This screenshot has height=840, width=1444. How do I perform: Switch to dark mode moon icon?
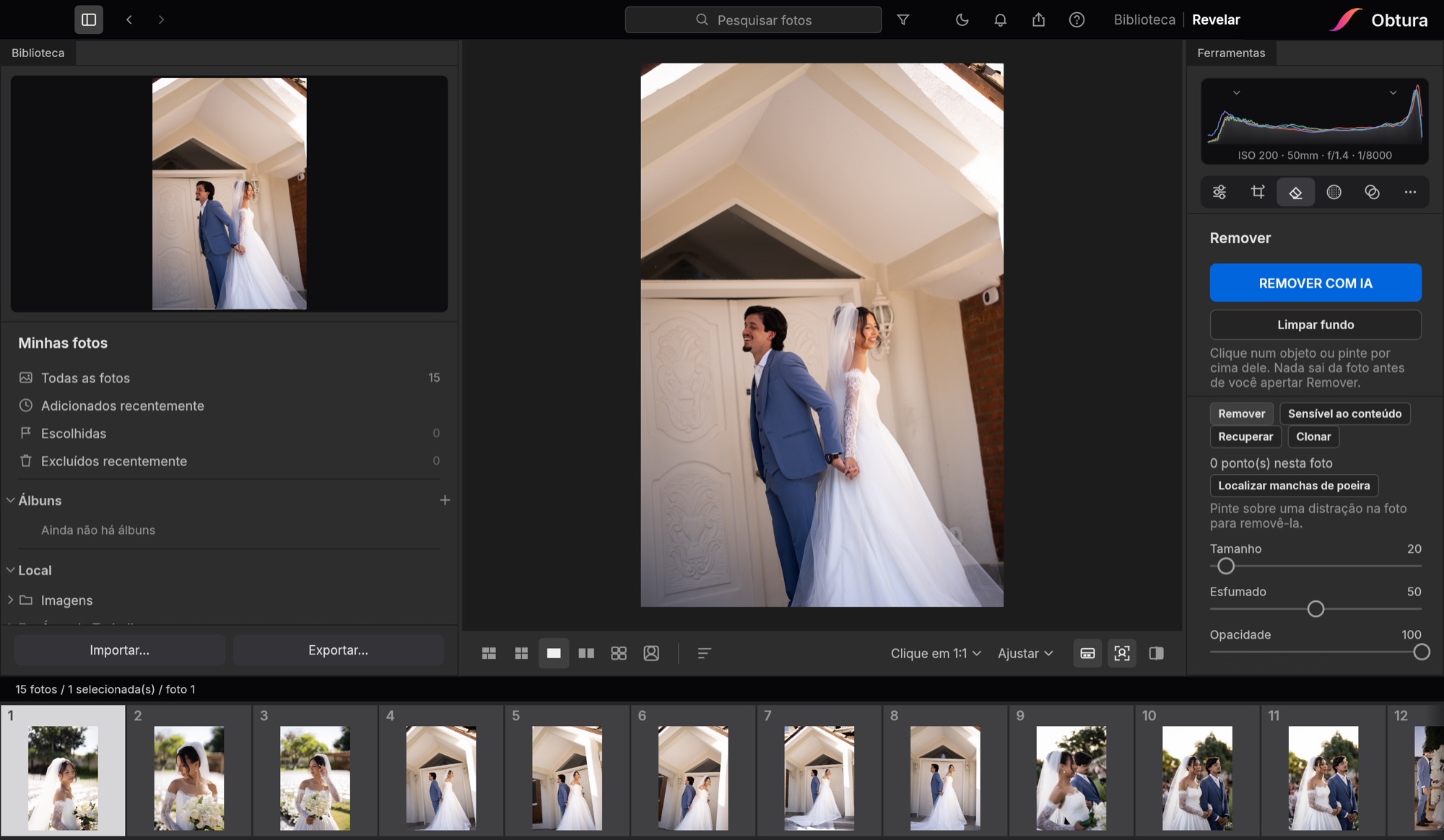(962, 19)
